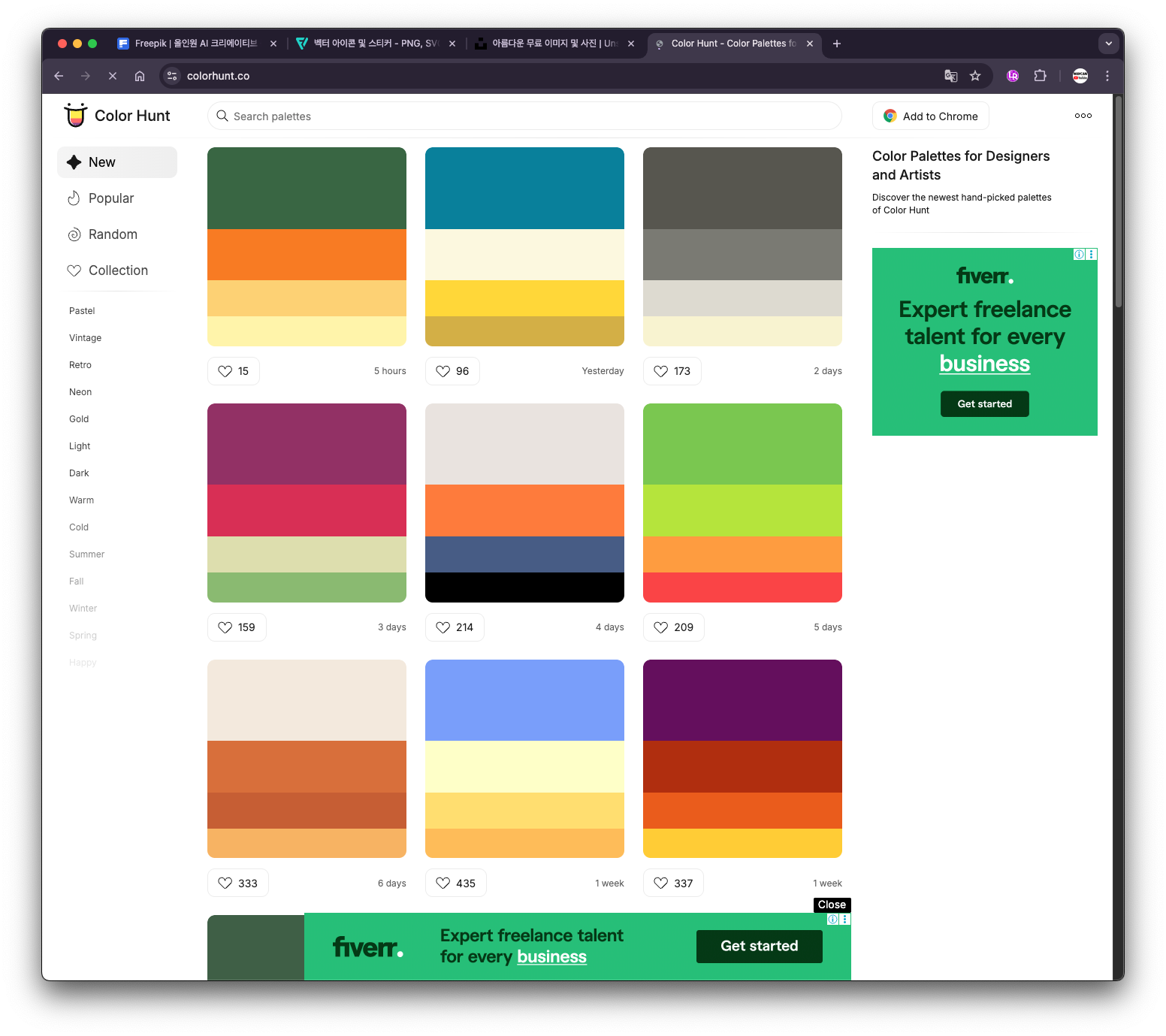Screen dimensions: 1166x1036
Task: Close the bottom Fiverr ad banner
Action: (x=832, y=905)
